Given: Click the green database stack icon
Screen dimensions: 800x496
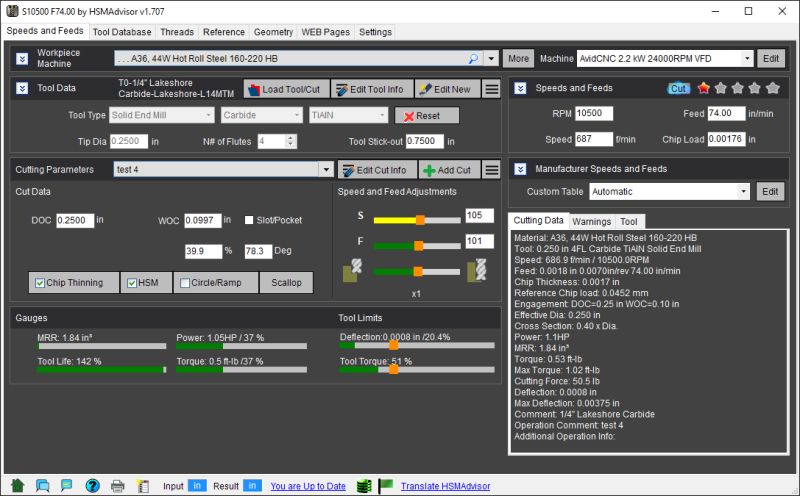Looking at the screenshot, I should [x=364, y=486].
